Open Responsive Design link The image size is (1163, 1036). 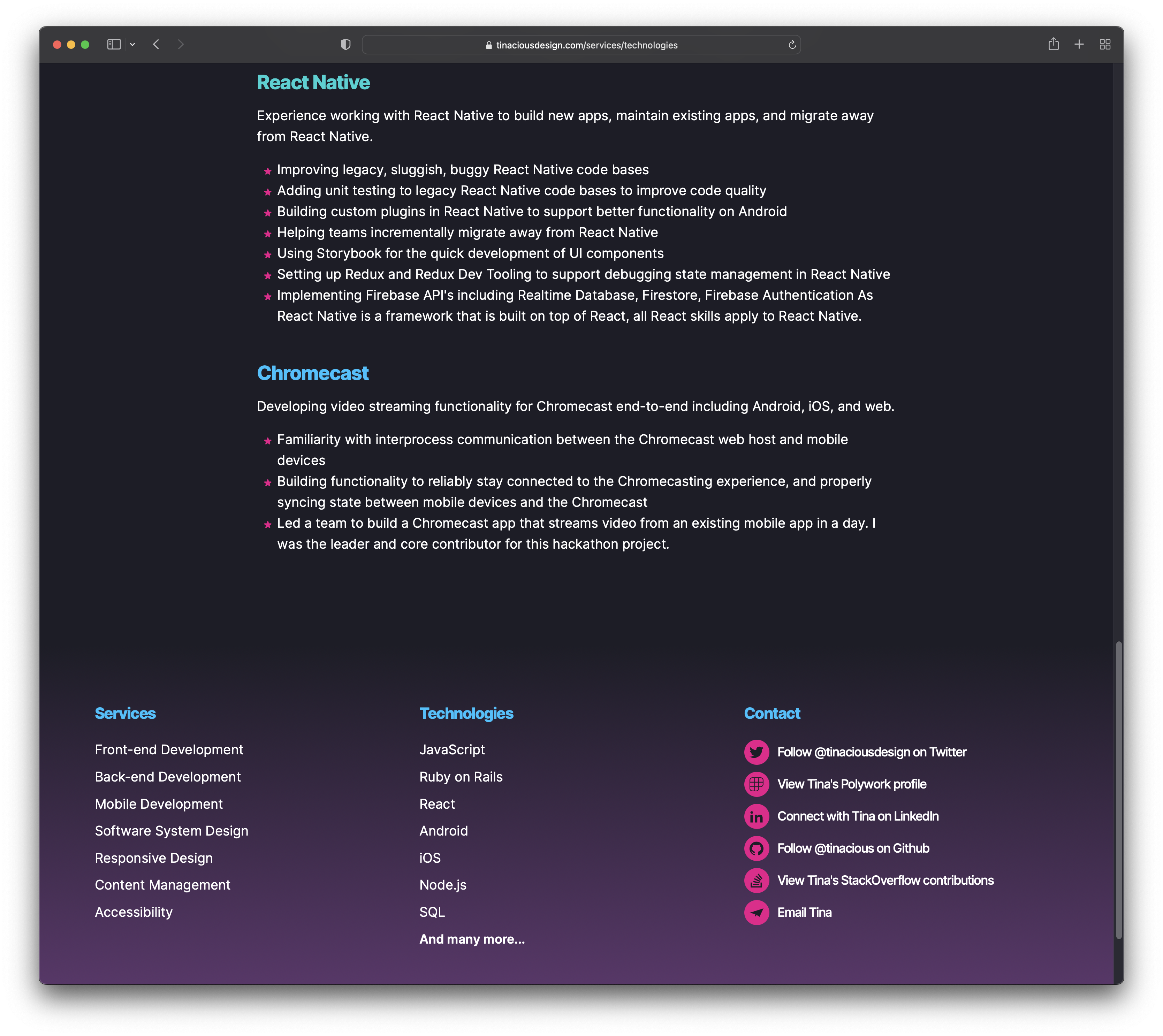pos(154,858)
